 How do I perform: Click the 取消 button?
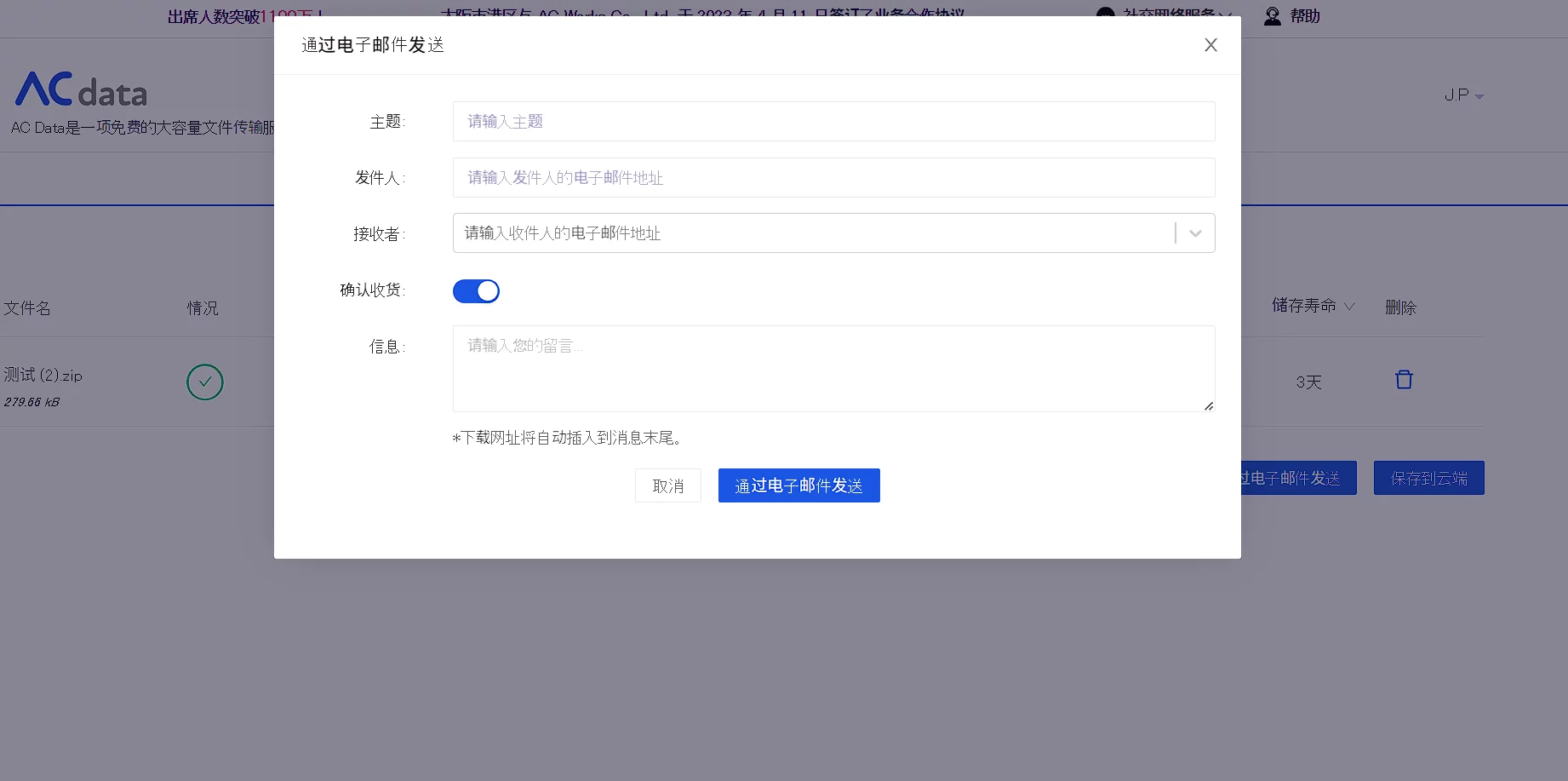tap(668, 485)
